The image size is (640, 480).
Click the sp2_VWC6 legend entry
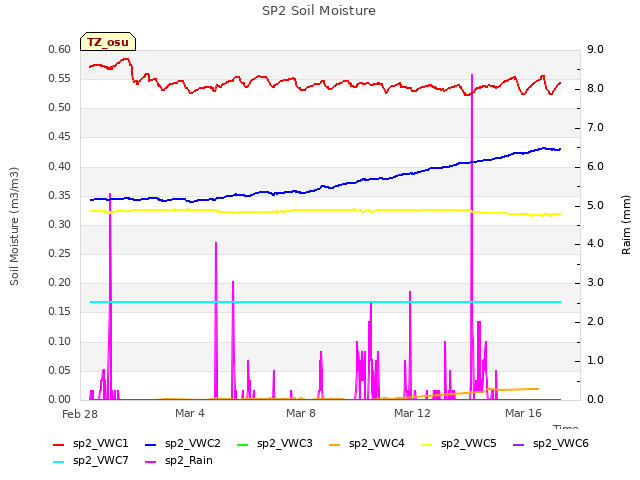(551, 444)
